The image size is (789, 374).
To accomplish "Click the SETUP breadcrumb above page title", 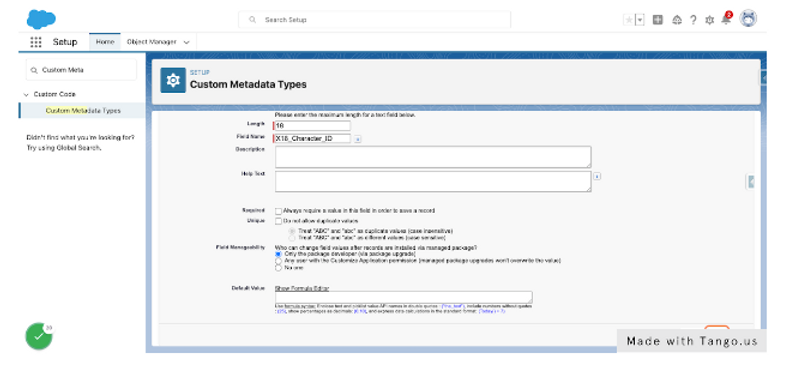I will click(200, 72).
